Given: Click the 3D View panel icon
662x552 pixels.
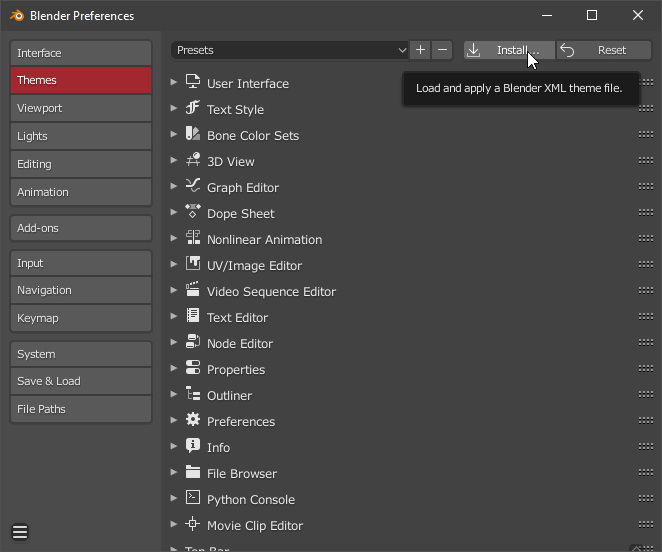Looking at the screenshot, I should point(193,160).
